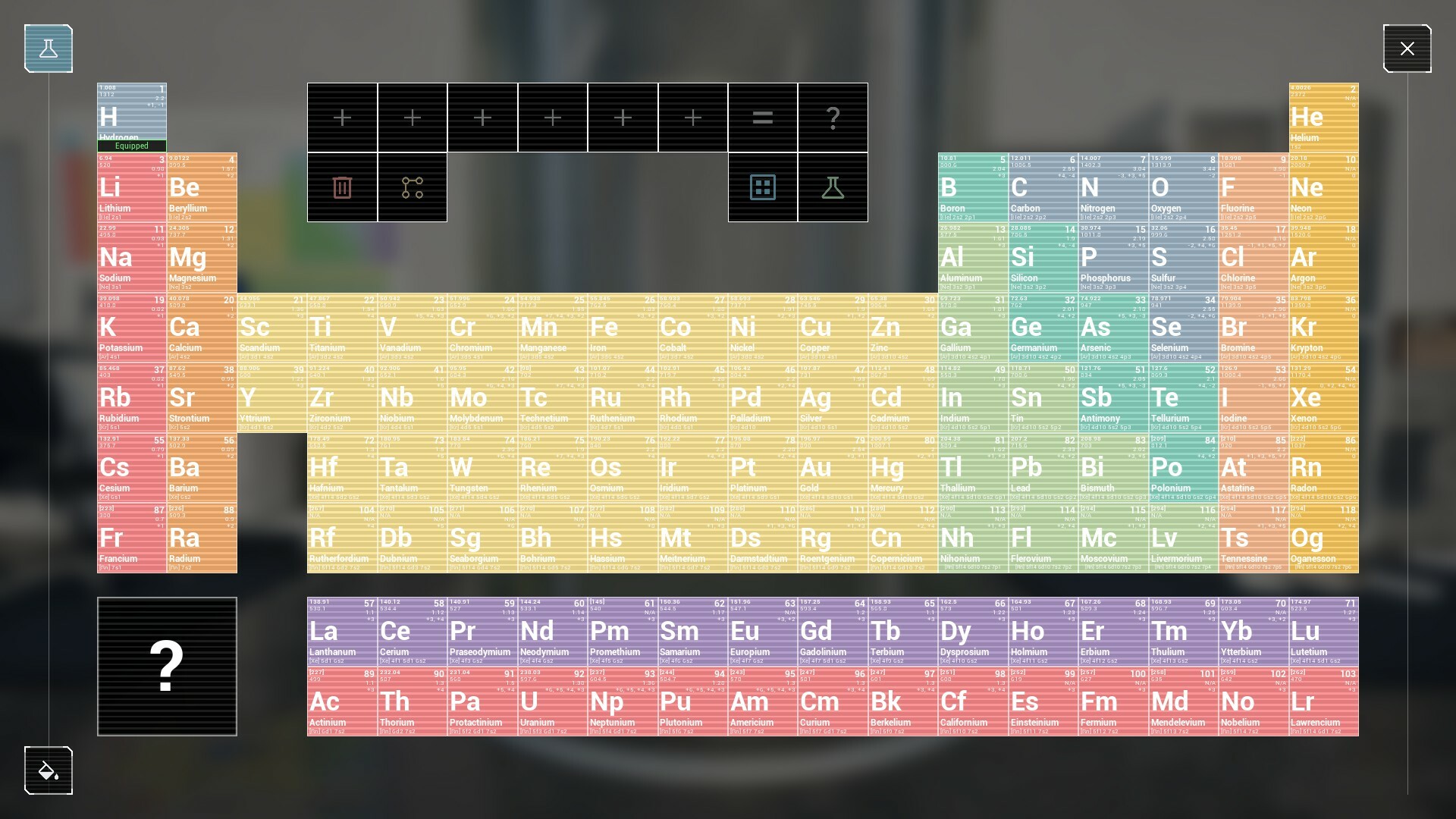Click the equals sign in the equation bar
The height and width of the screenshot is (819, 1456).
point(762,118)
